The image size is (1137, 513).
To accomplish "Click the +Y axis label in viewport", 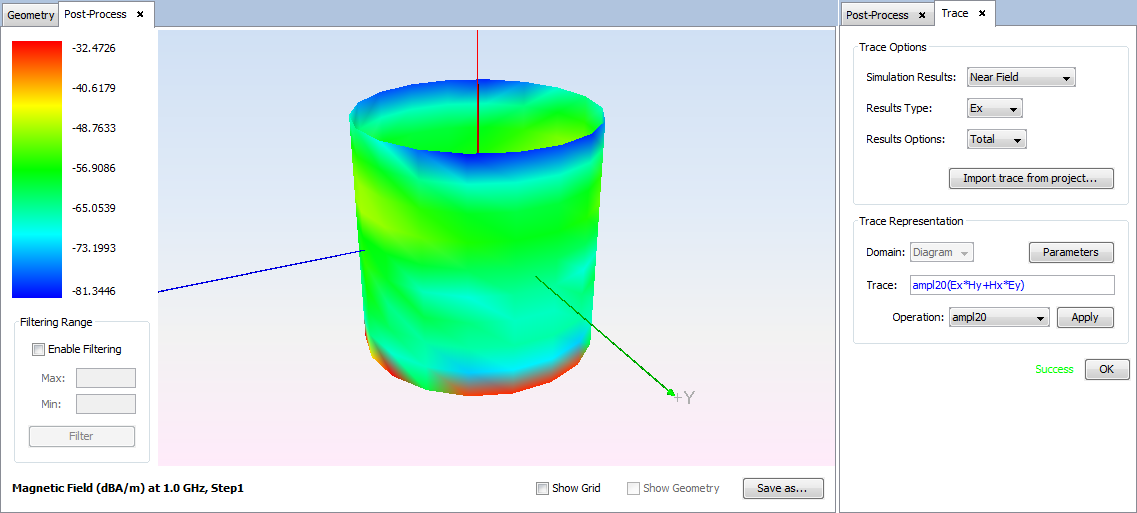I will tap(684, 397).
